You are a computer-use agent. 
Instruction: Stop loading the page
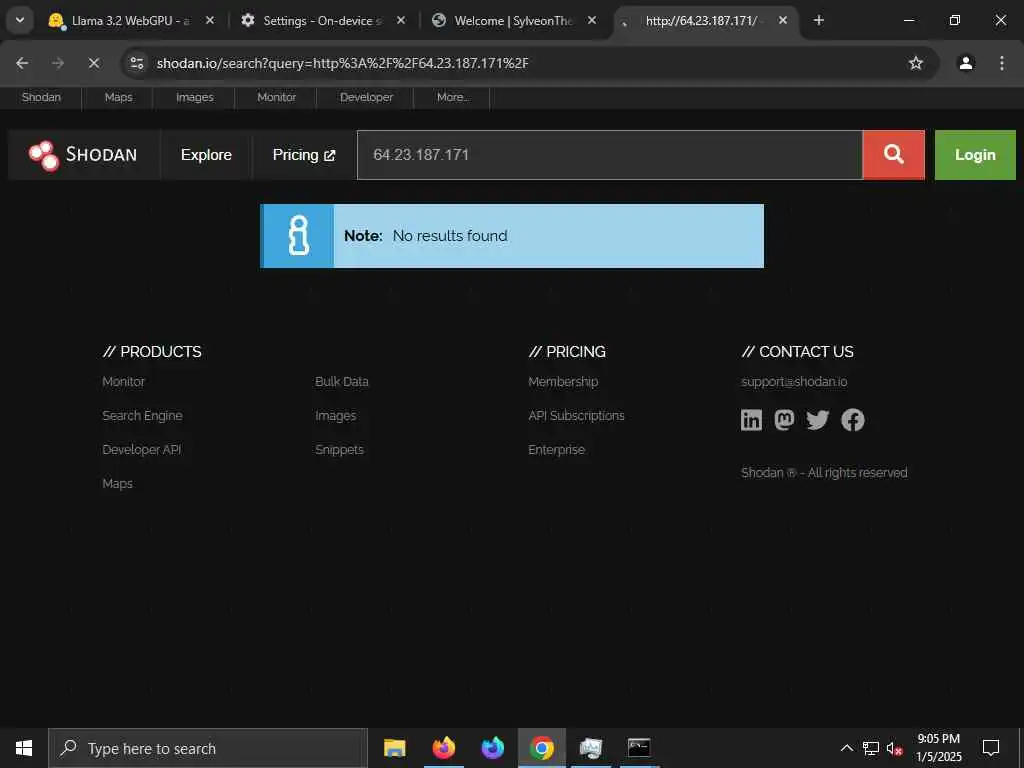(94, 63)
